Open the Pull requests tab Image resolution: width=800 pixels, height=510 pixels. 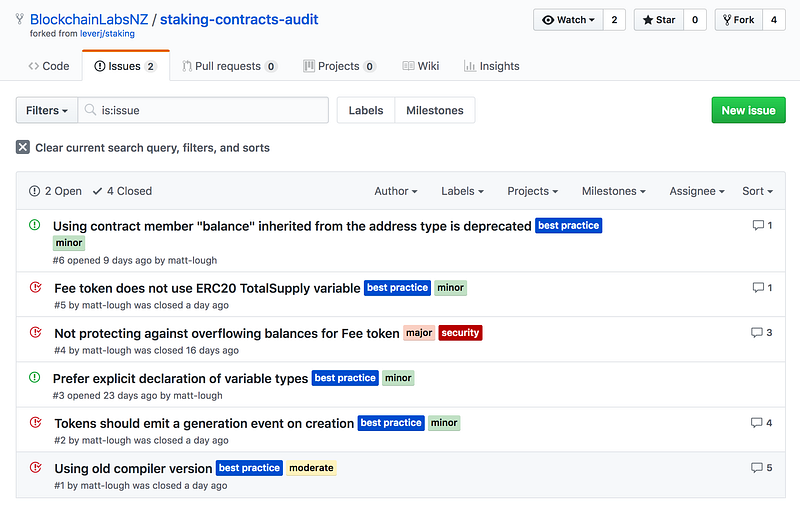[230, 66]
